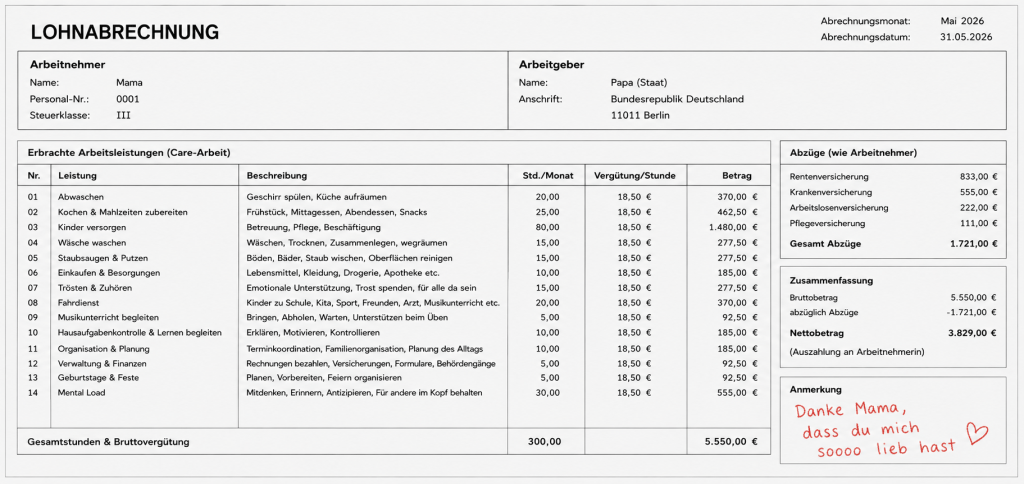Click the Fahrdienst entry
This screenshot has width=1024, height=484.
click(x=78, y=303)
